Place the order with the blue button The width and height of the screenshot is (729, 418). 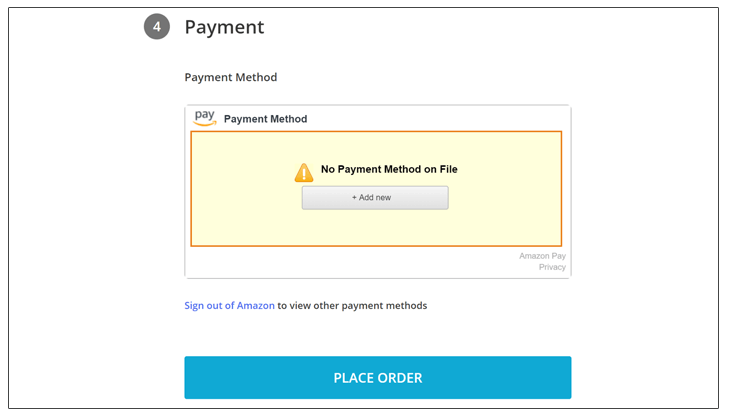click(378, 378)
